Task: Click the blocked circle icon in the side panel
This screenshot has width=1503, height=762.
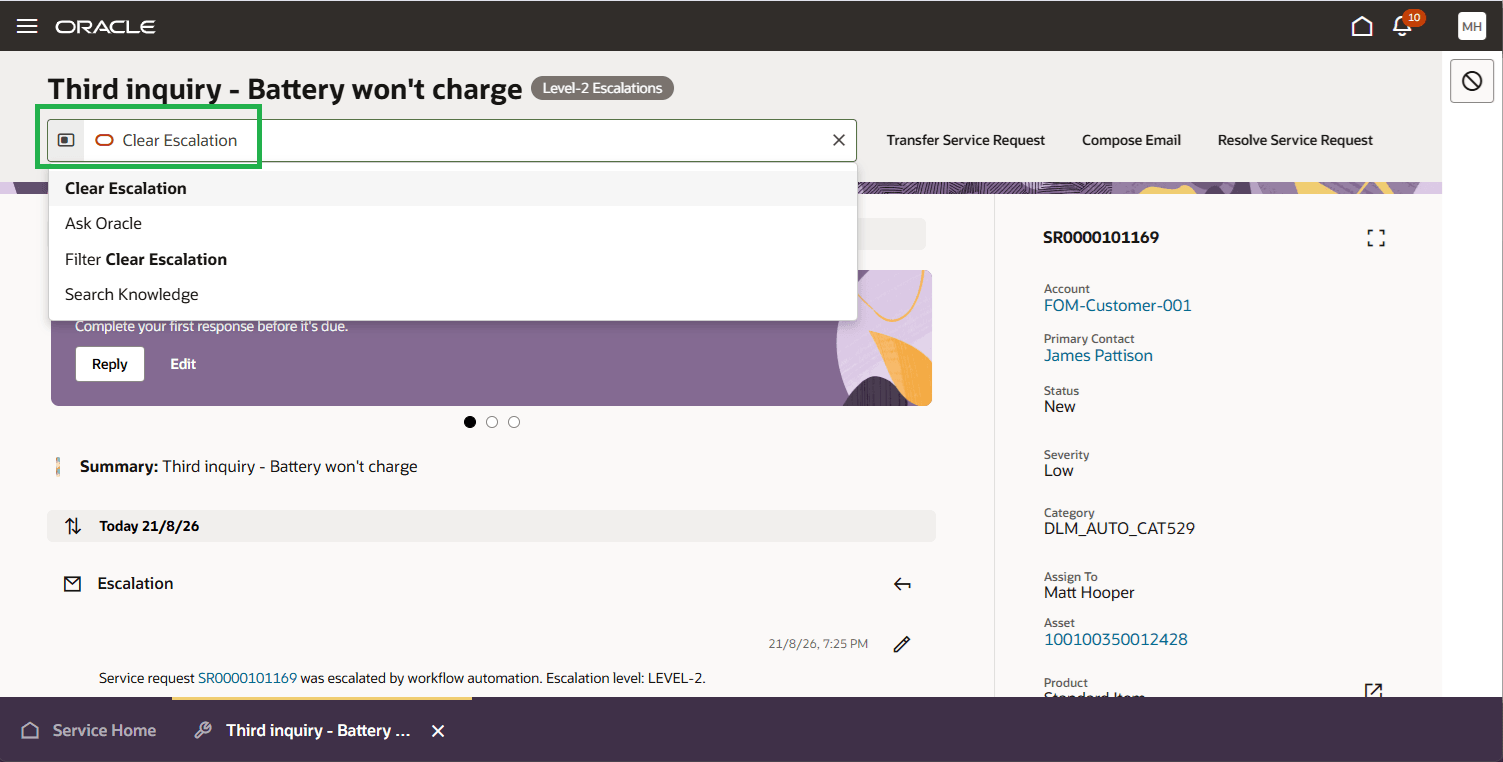Action: click(1472, 81)
